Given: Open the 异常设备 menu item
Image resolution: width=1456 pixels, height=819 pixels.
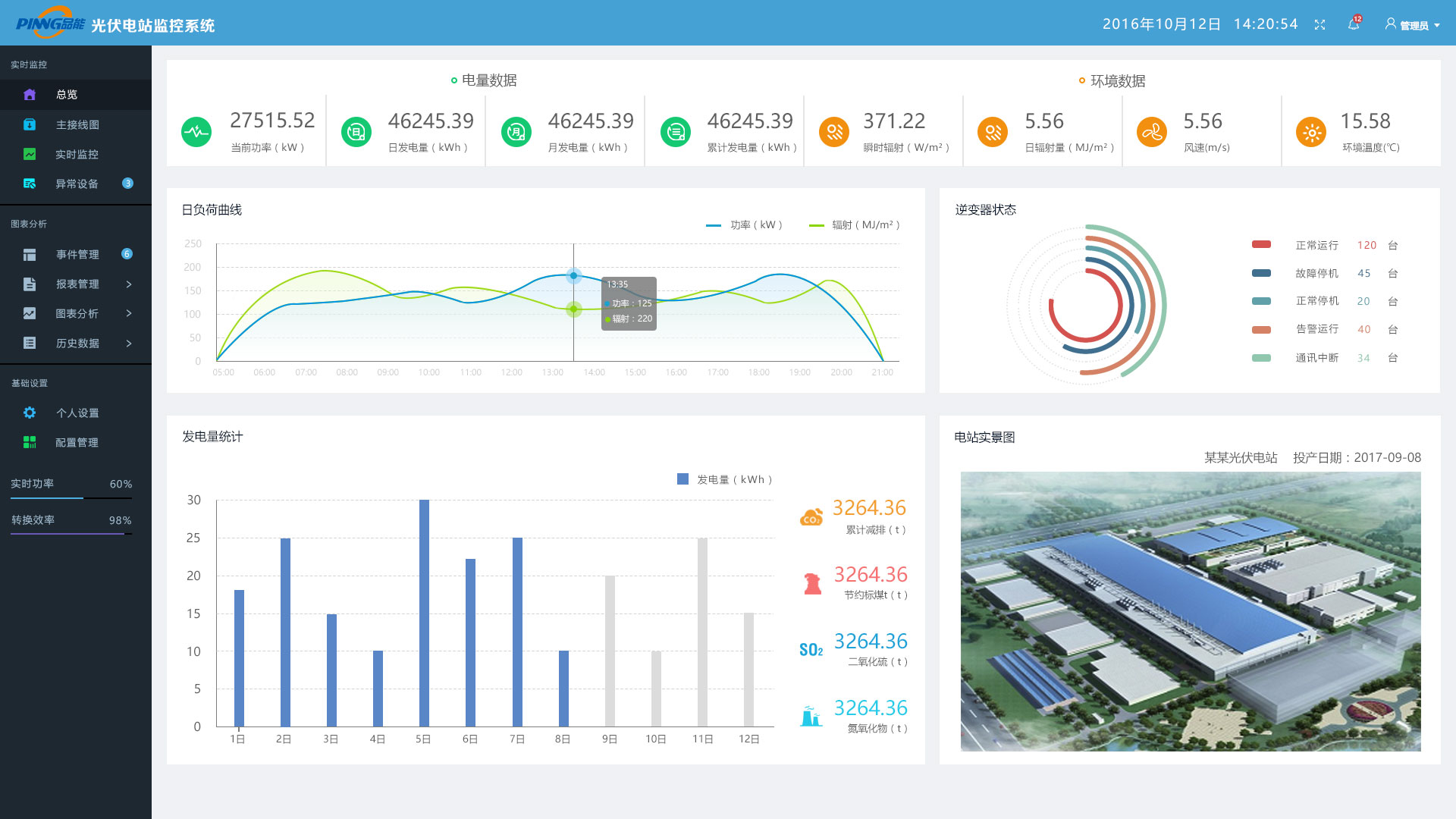Looking at the screenshot, I should coord(76,184).
